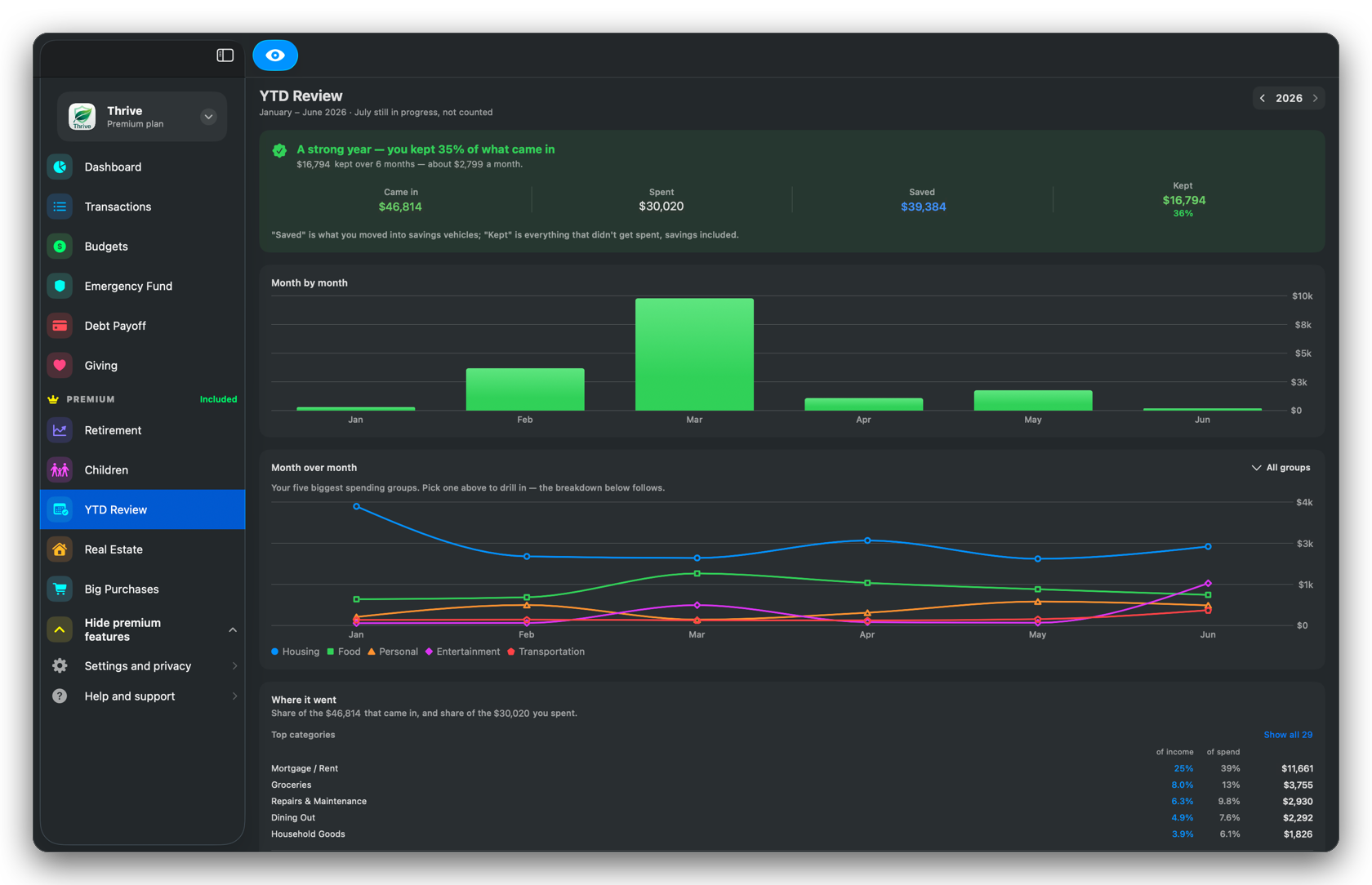
Task: Click the $11,661 amount for Mortgage / Rent
Action: pyautogui.click(x=1297, y=768)
